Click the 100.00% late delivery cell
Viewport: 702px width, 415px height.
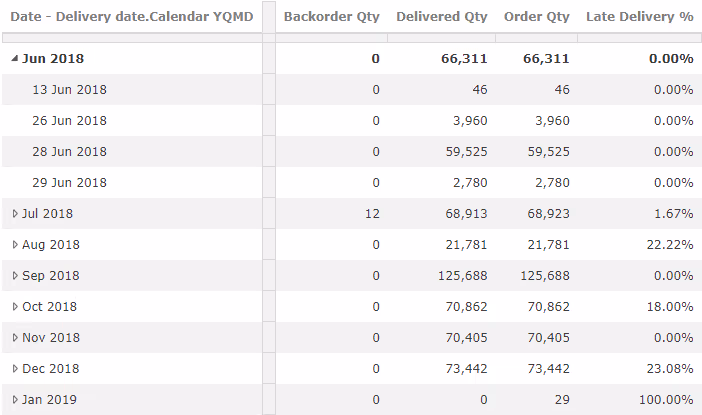pos(666,399)
